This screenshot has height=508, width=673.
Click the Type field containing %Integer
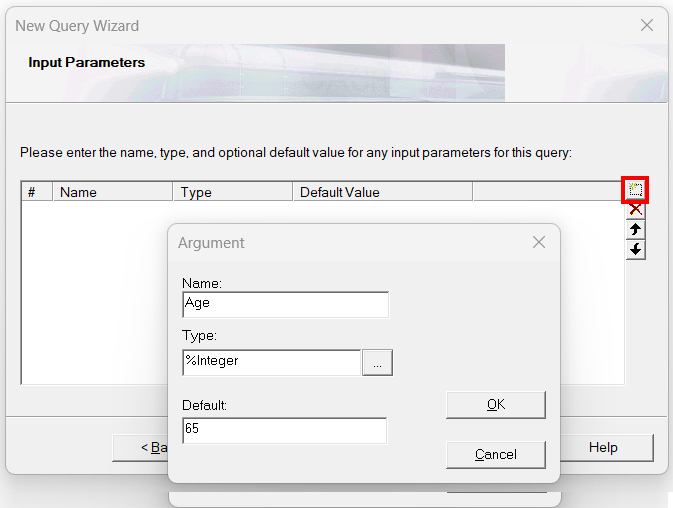point(271,362)
